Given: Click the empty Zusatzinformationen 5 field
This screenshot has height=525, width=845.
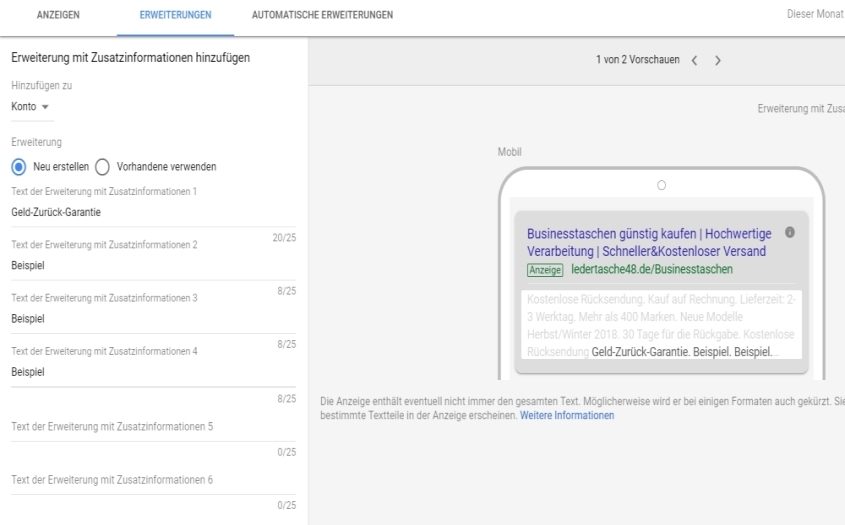Looking at the screenshot, I should (150, 428).
